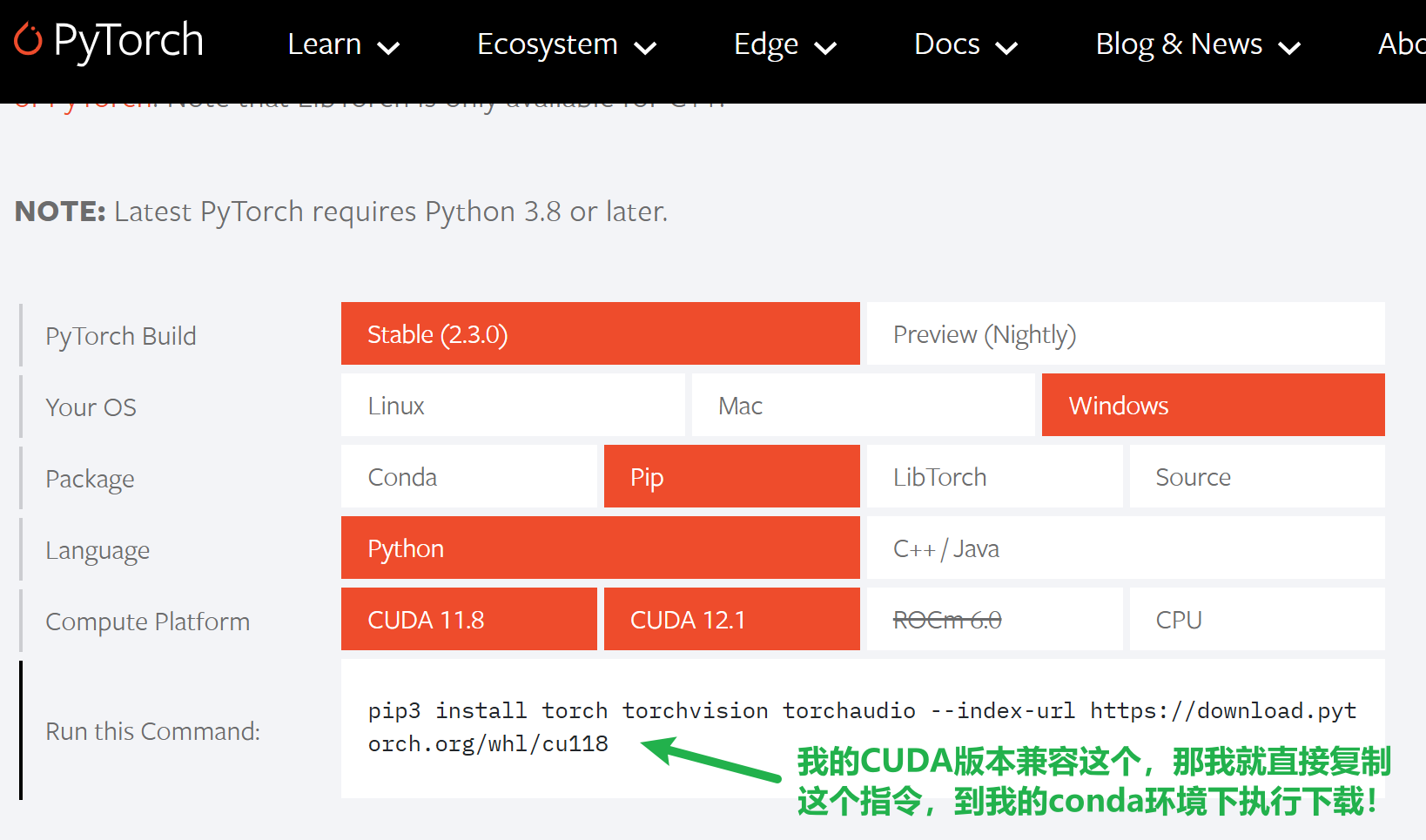Image resolution: width=1426 pixels, height=840 pixels.
Task: Expand the Learn menu chevron
Action: pyautogui.click(x=388, y=48)
